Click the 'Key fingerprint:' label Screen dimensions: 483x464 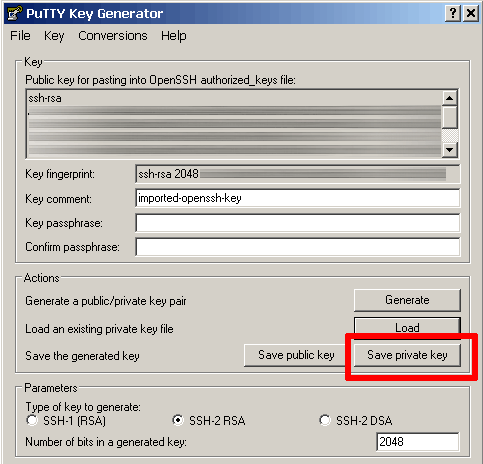point(60,174)
